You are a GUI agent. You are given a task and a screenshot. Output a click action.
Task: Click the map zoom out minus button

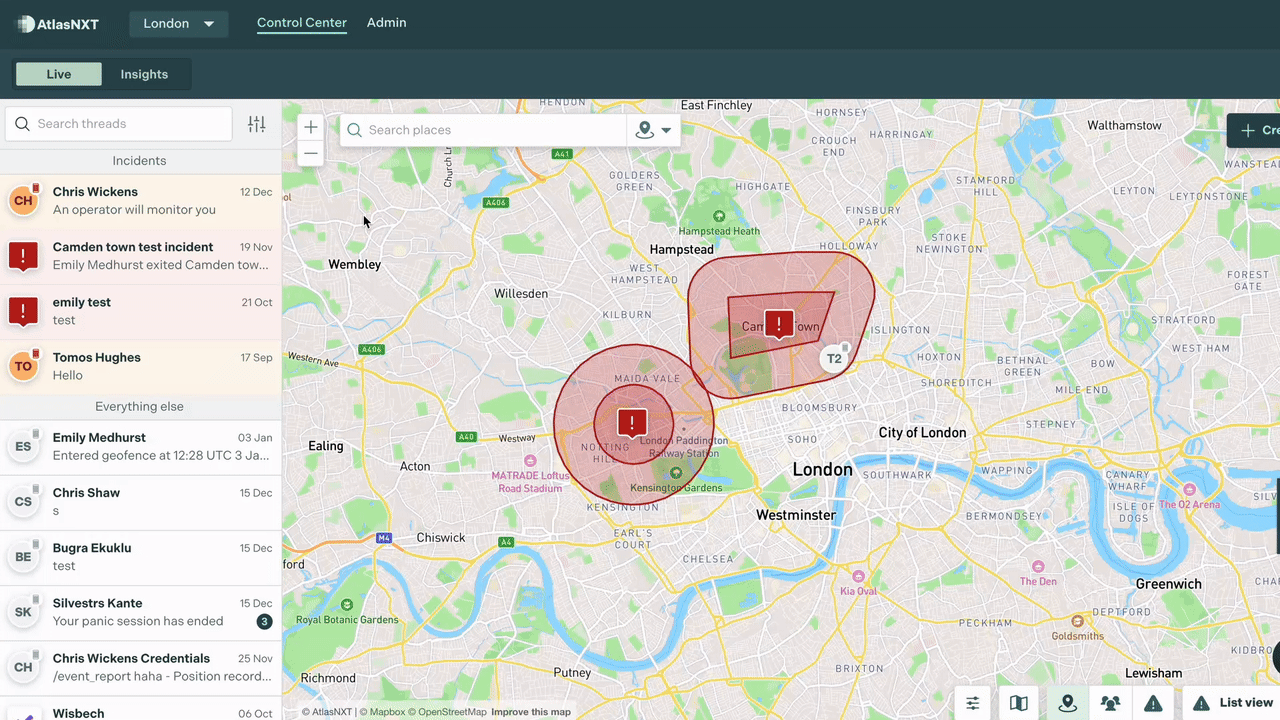(x=311, y=154)
